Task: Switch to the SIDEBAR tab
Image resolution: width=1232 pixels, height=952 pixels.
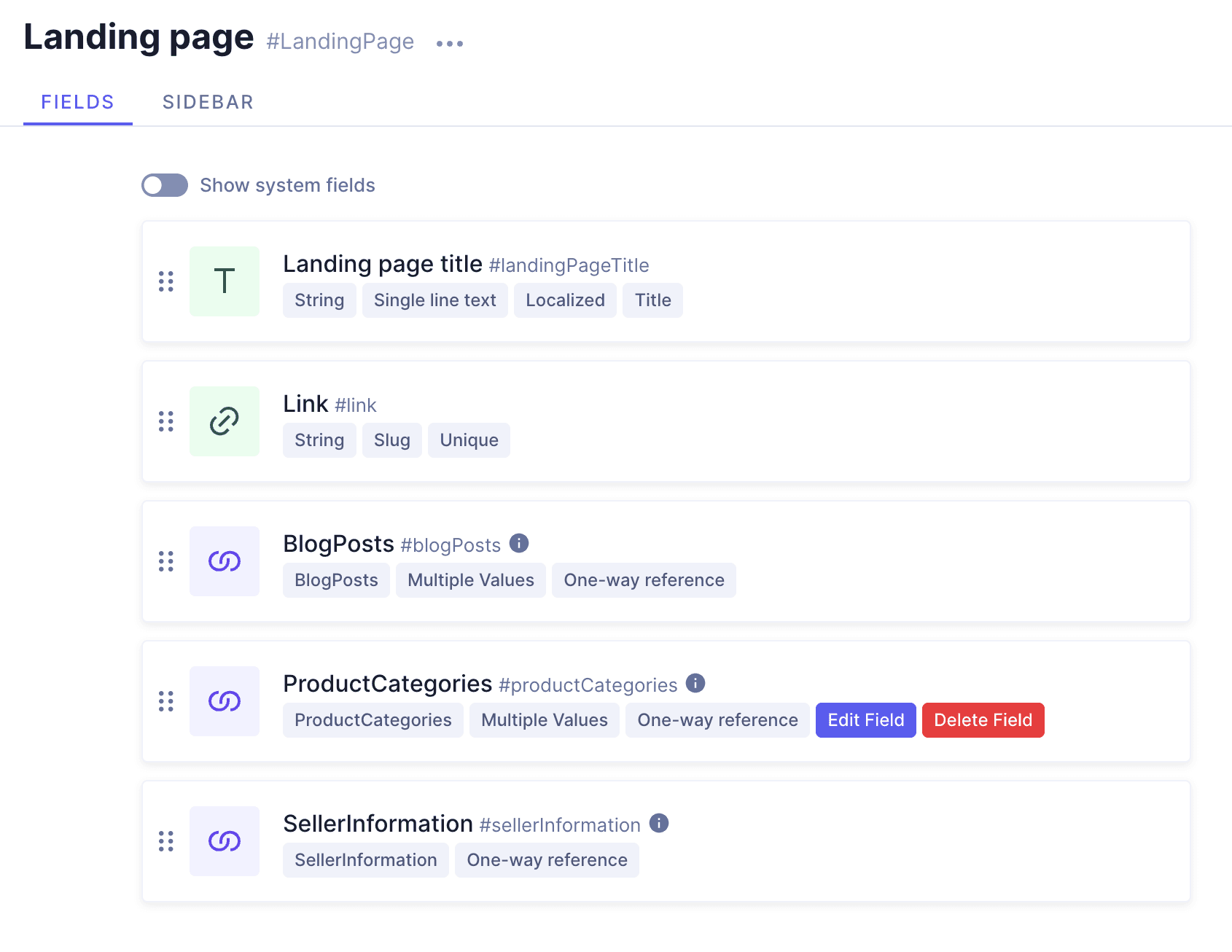Action: tap(208, 102)
